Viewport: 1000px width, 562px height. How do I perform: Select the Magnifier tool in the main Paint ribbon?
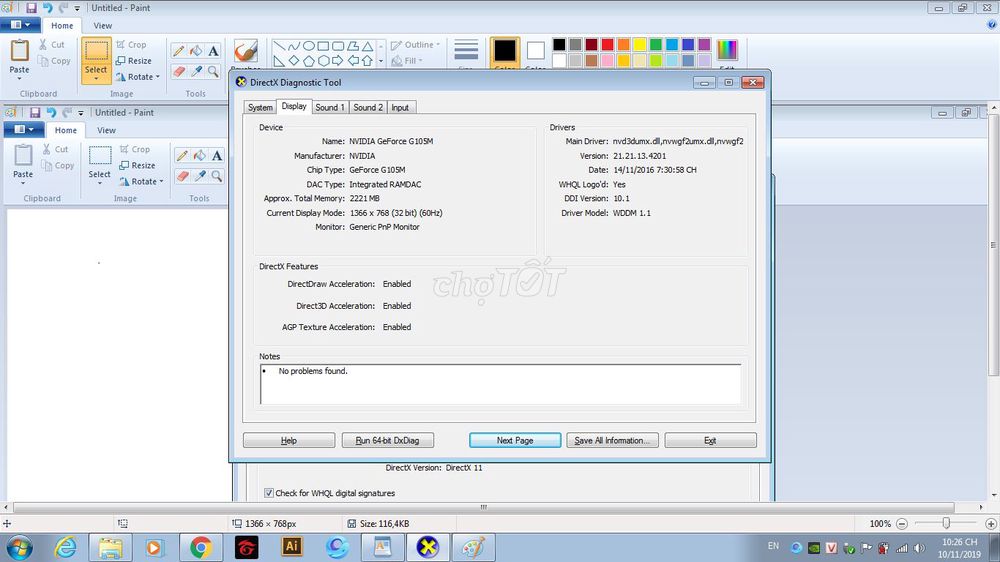[x=213, y=71]
